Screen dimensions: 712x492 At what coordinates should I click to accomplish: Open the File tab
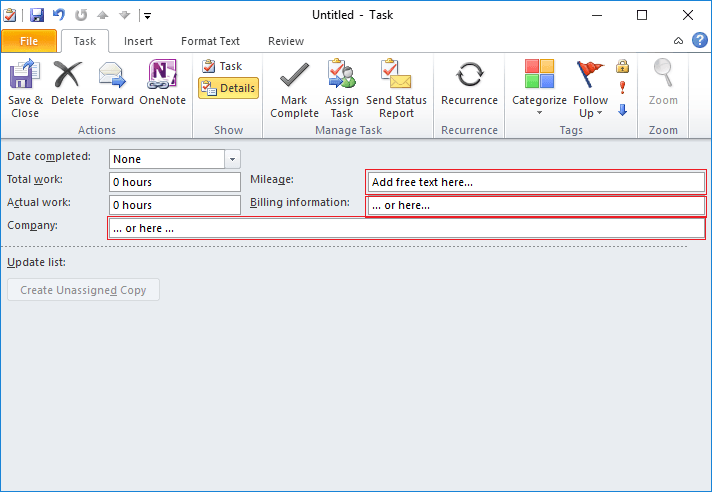tap(29, 41)
